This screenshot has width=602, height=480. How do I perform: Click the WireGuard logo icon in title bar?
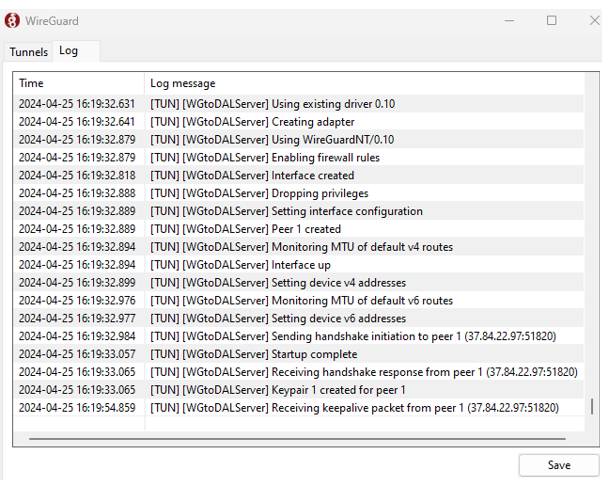click(12, 20)
